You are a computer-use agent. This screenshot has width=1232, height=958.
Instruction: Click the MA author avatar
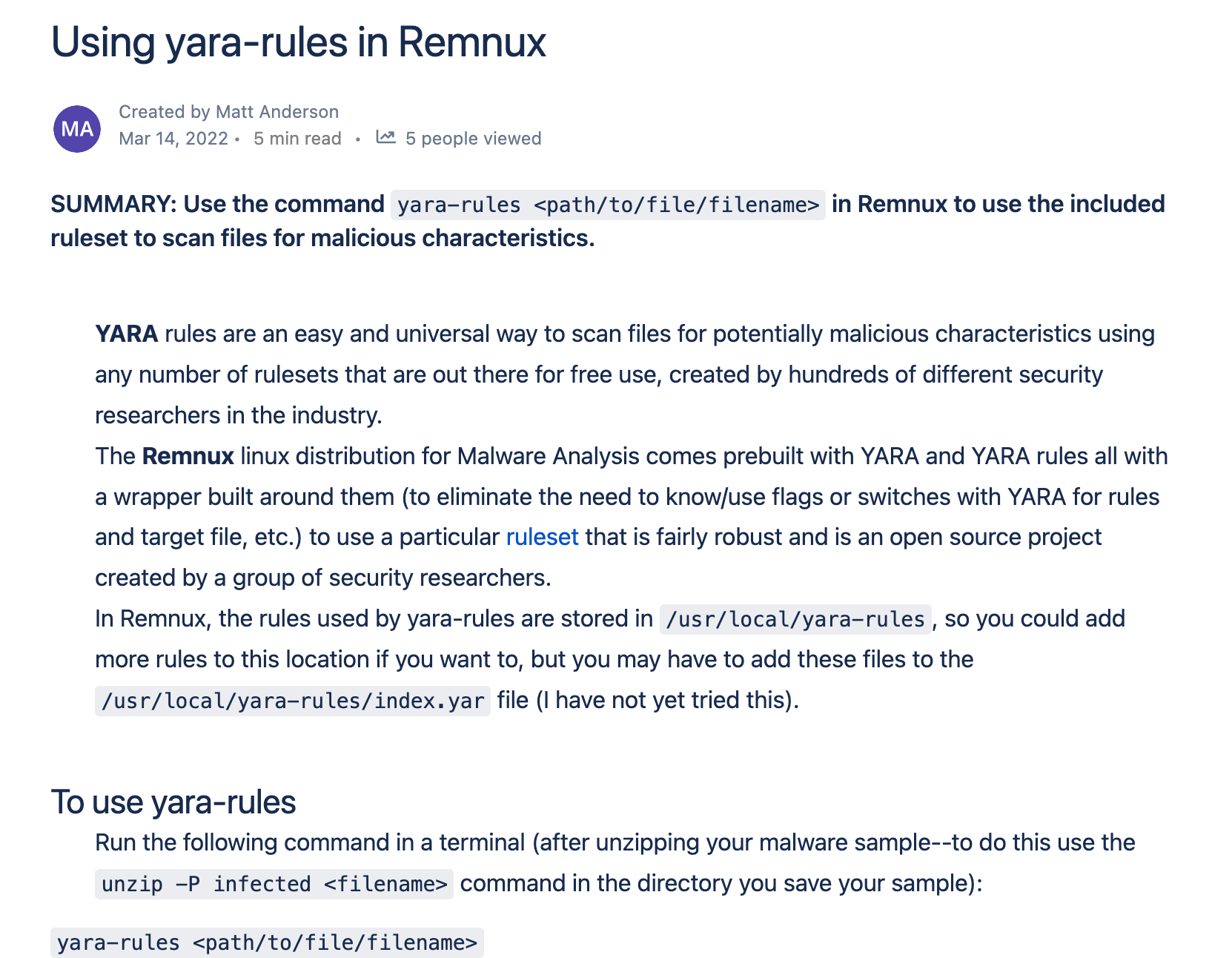77,129
